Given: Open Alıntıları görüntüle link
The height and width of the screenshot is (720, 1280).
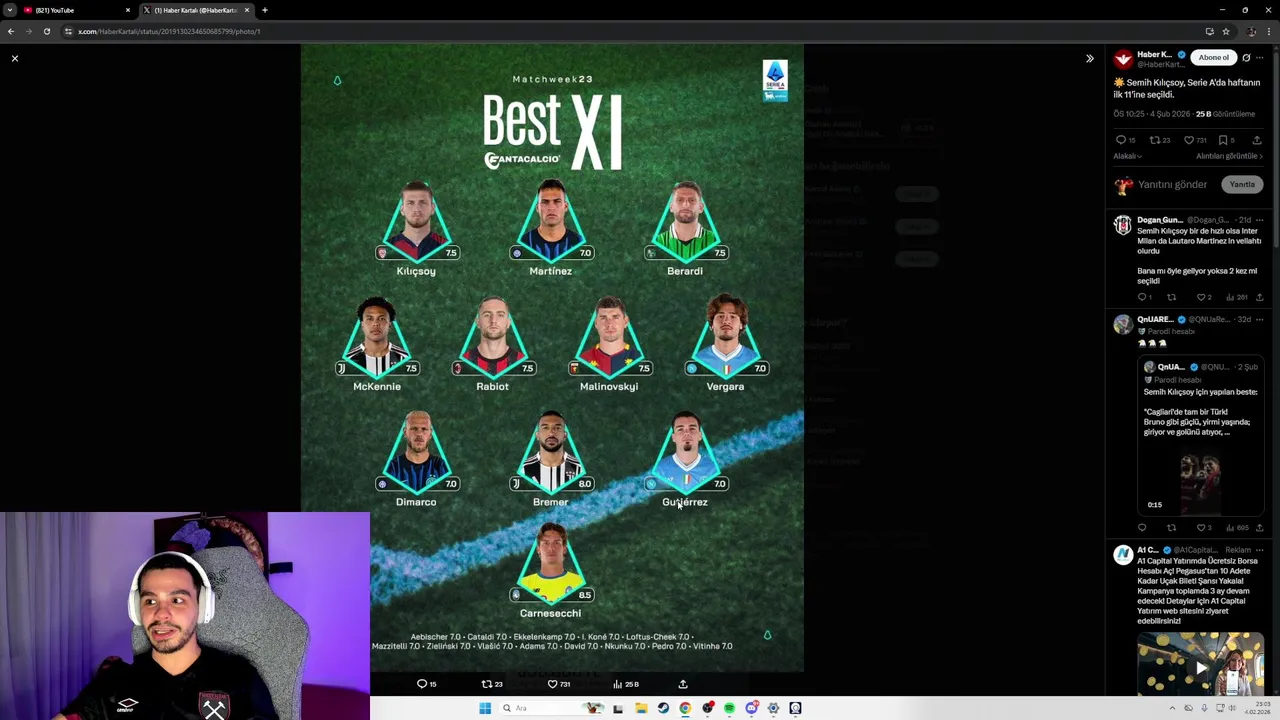Looking at the screenshot, I should point(1229,156).
